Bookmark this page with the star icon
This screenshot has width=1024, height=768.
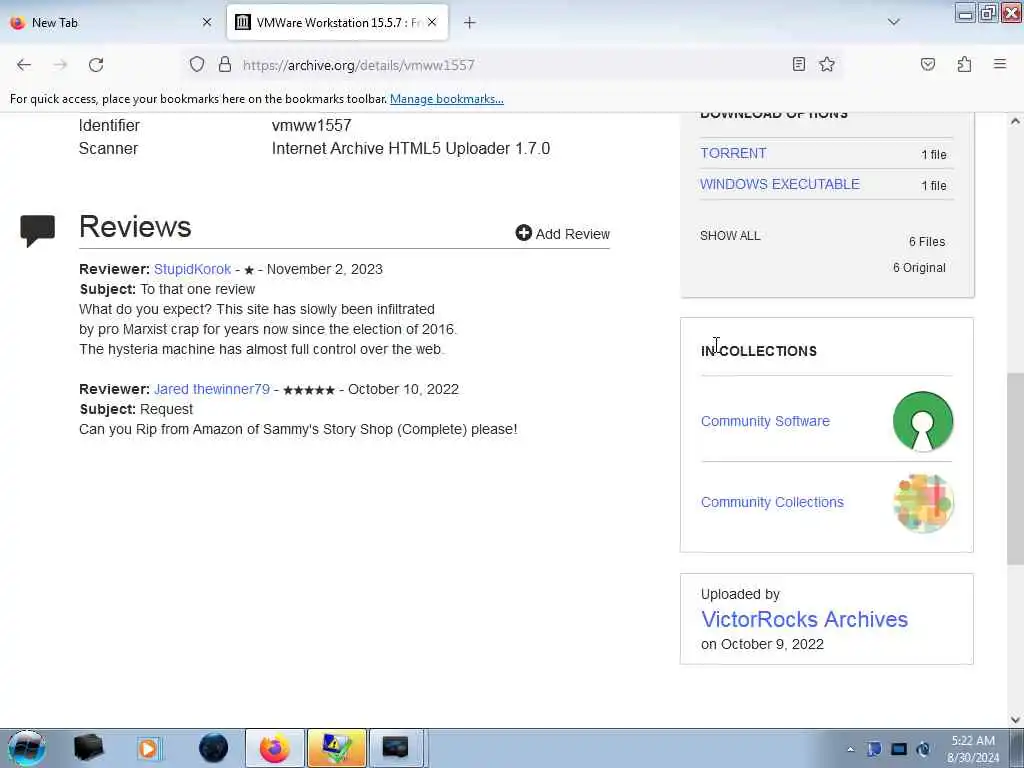click(x=827, y=64)
